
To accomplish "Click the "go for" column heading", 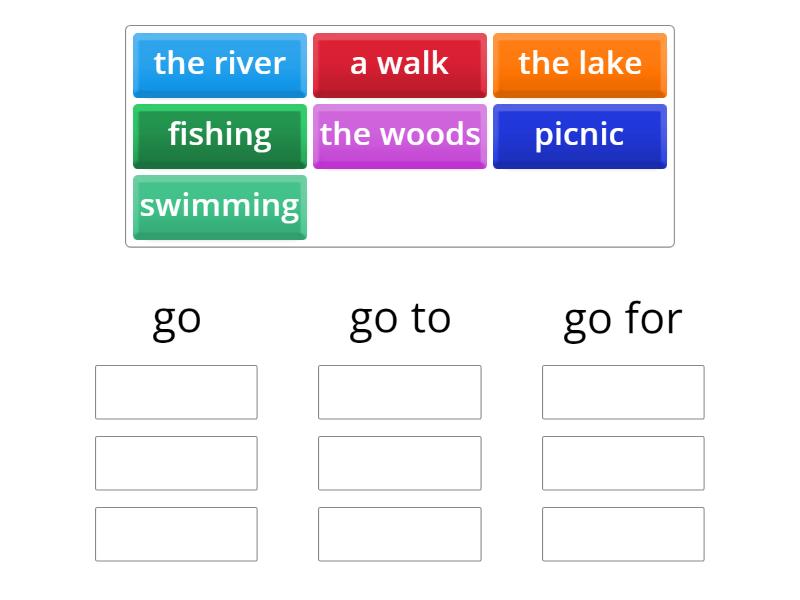I will 623,319.
